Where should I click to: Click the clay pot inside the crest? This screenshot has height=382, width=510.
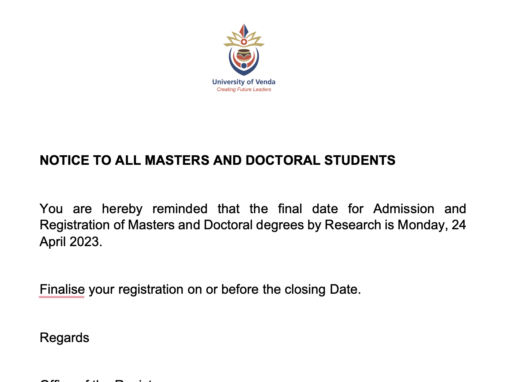tap(244, 54)
